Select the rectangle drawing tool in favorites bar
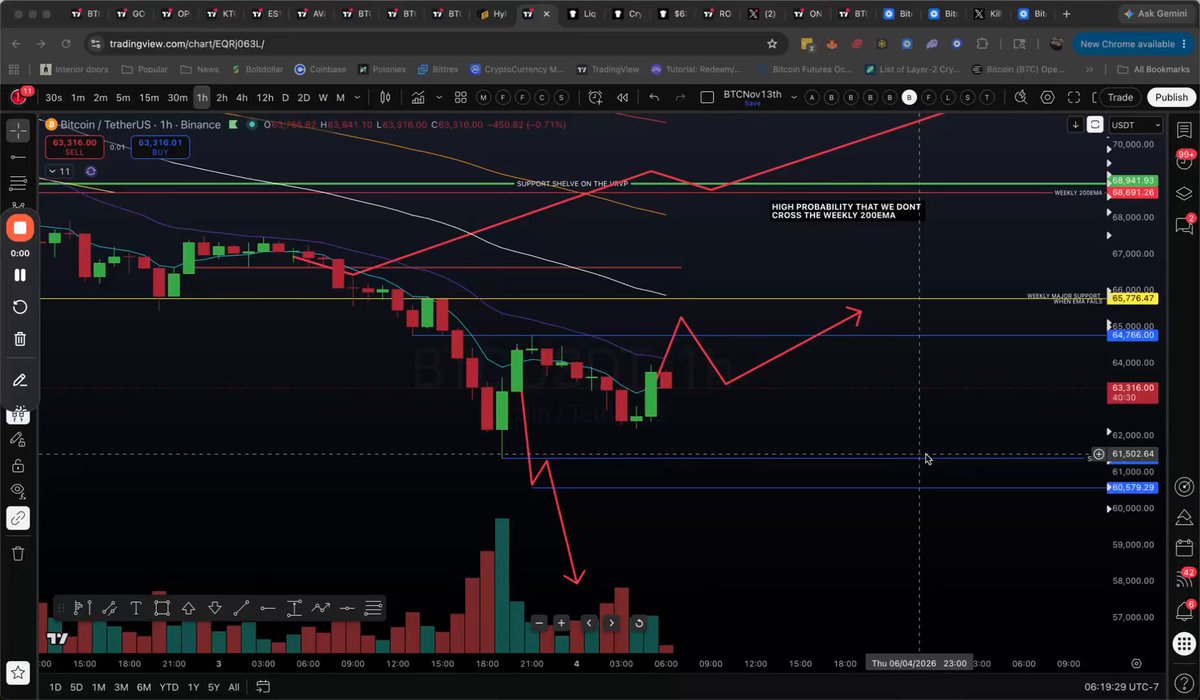 [x=161, y=607]
